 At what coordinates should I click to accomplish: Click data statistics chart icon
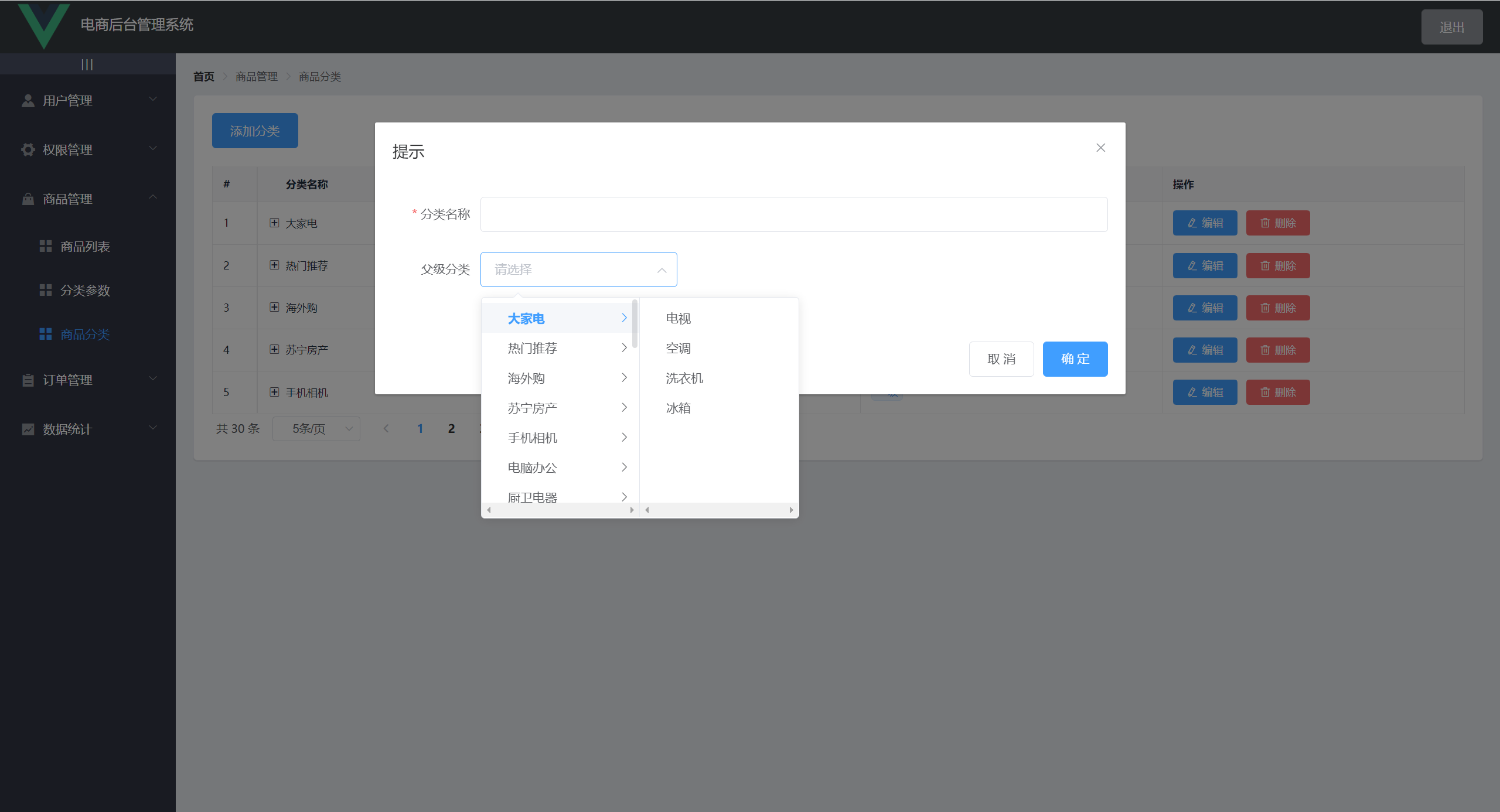pyautogui.click(x=28, y=429)
